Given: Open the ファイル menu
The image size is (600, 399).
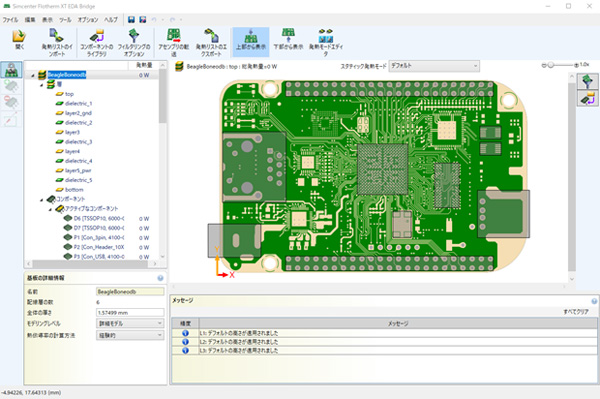Looking at the screenshot, I should [10, 20].
